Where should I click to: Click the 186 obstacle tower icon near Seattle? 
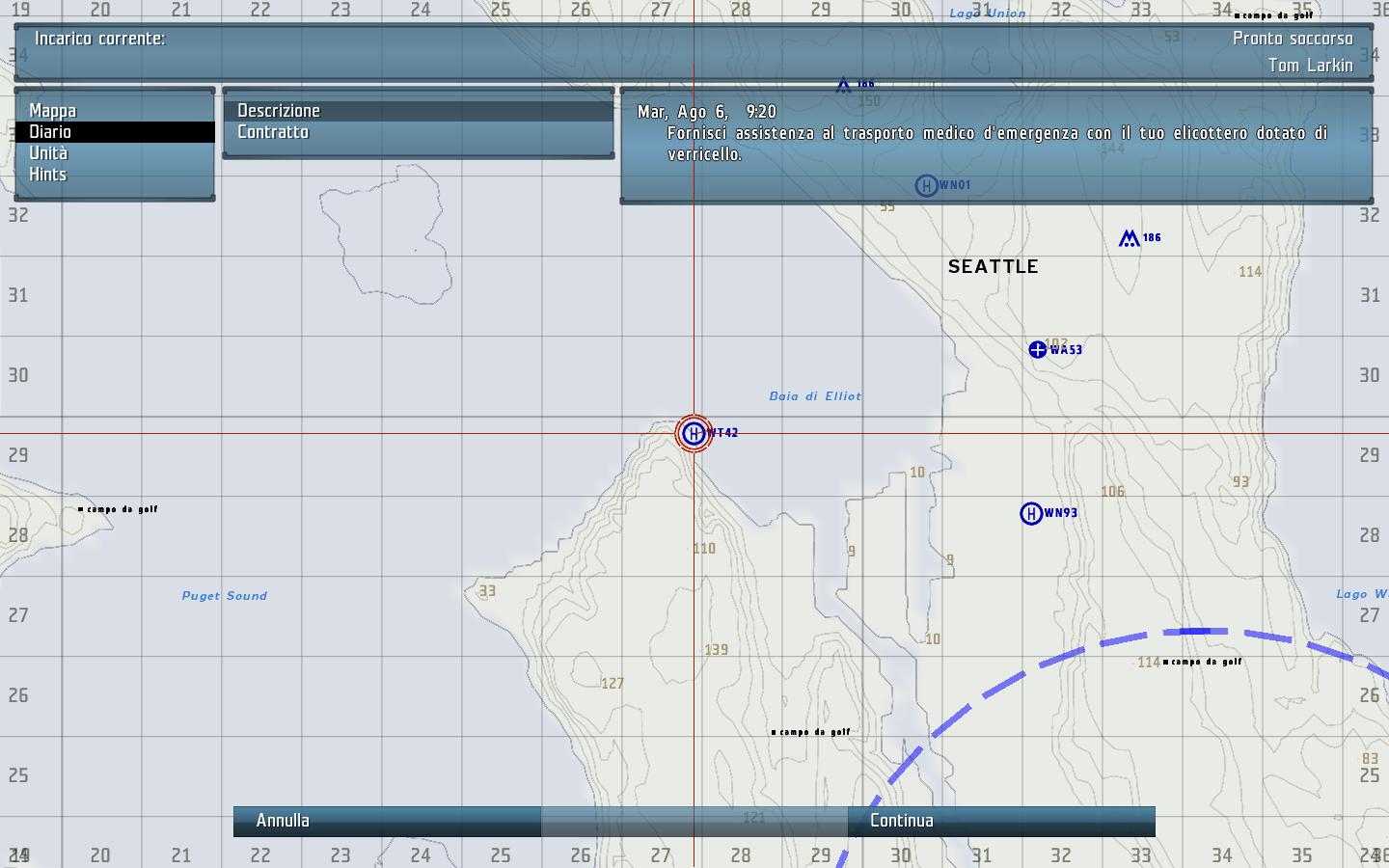point(1129,237)
